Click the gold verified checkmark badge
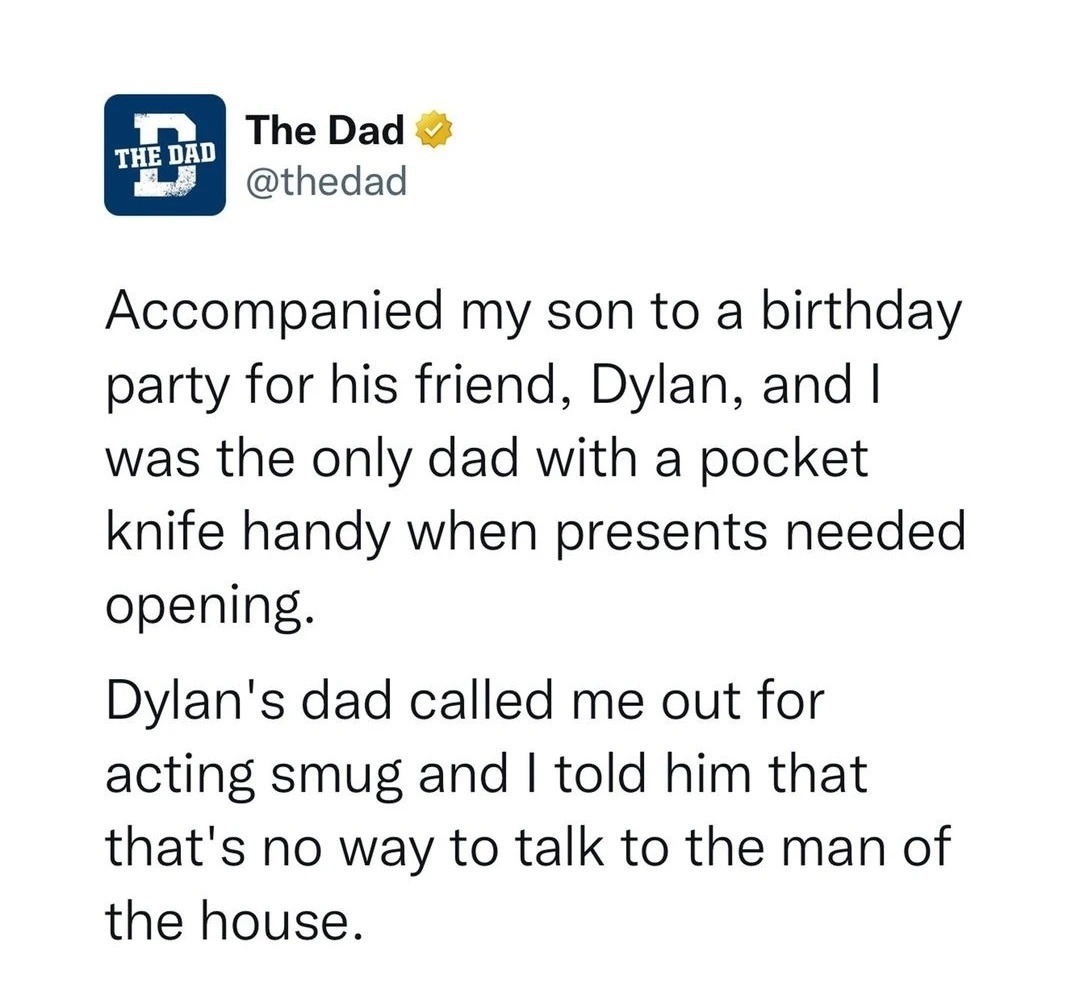Image resolution: width=1080 pixels, height=1000 pixels. [435, 130]
